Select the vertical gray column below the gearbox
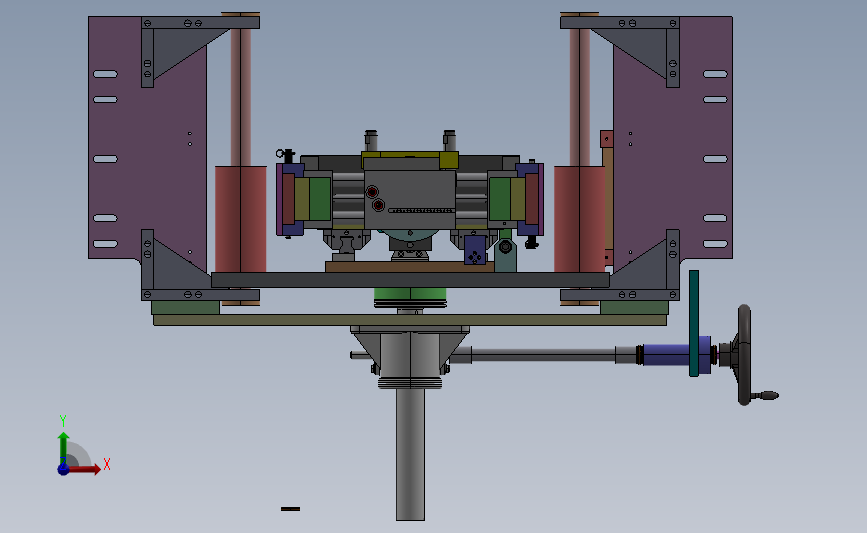The height and width of the screenshot is (533, 867). (x=410, y=453)
